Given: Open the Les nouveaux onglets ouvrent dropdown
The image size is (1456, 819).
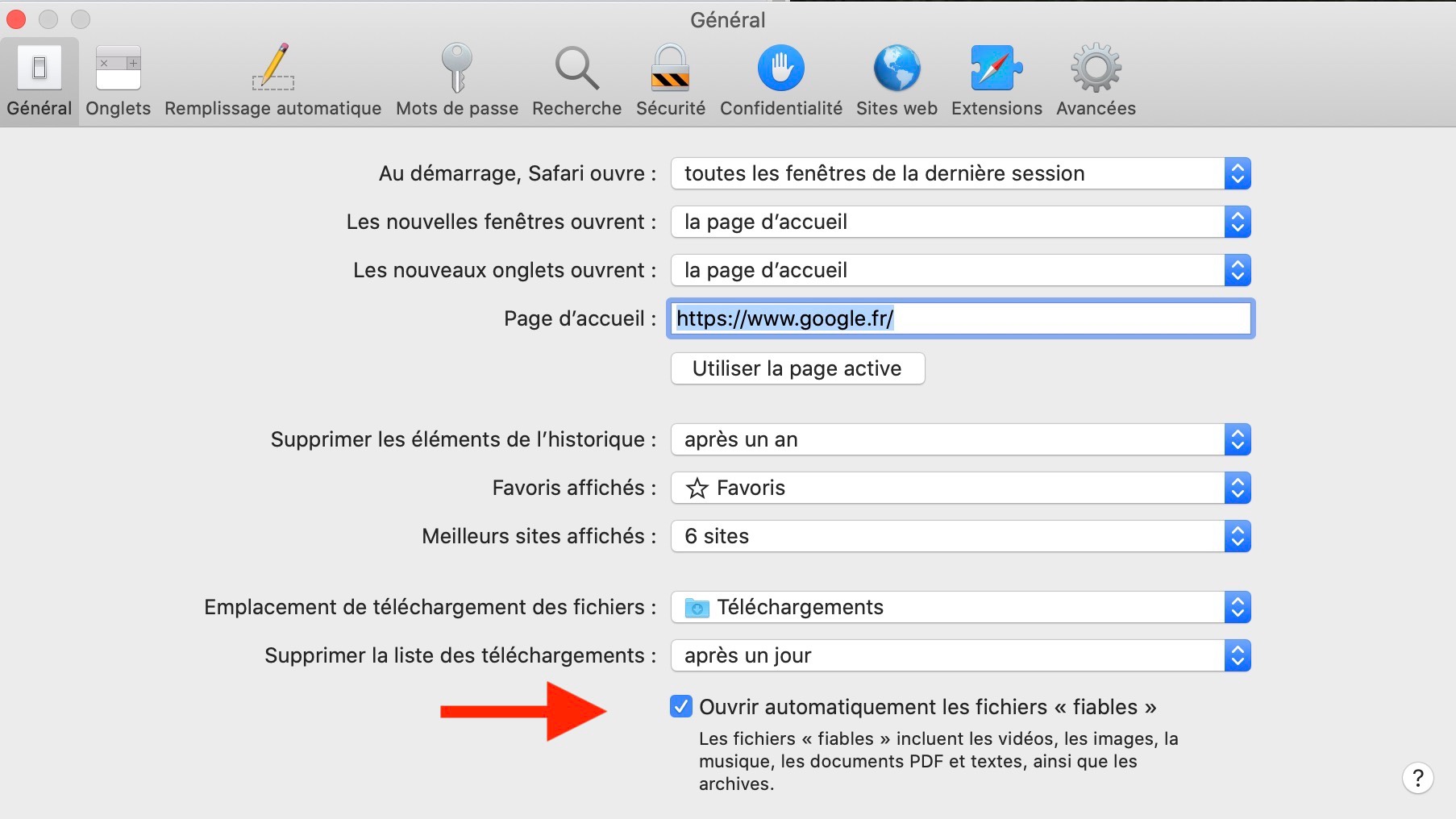Looking at the screenshot, I should 961,270.
